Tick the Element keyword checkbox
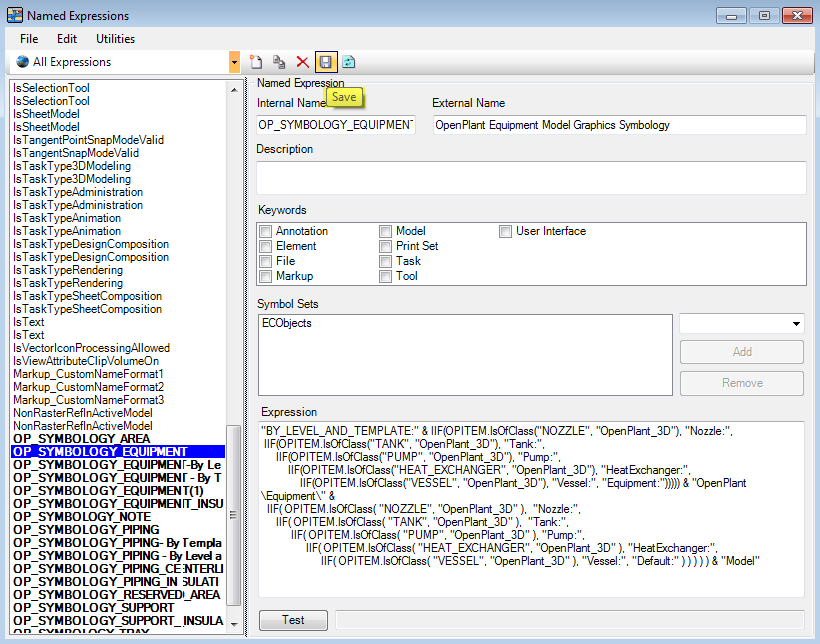 pyautogui.click(x=266, y=246)
